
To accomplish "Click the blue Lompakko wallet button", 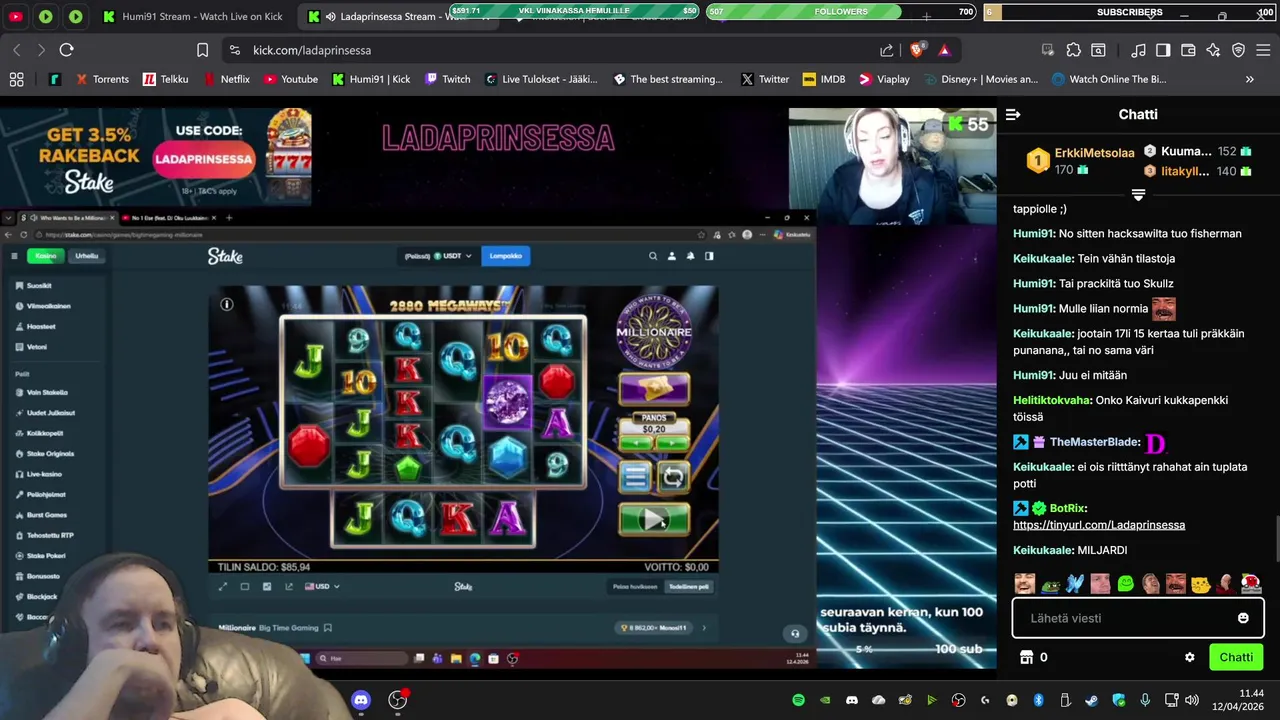I will 506,256.
